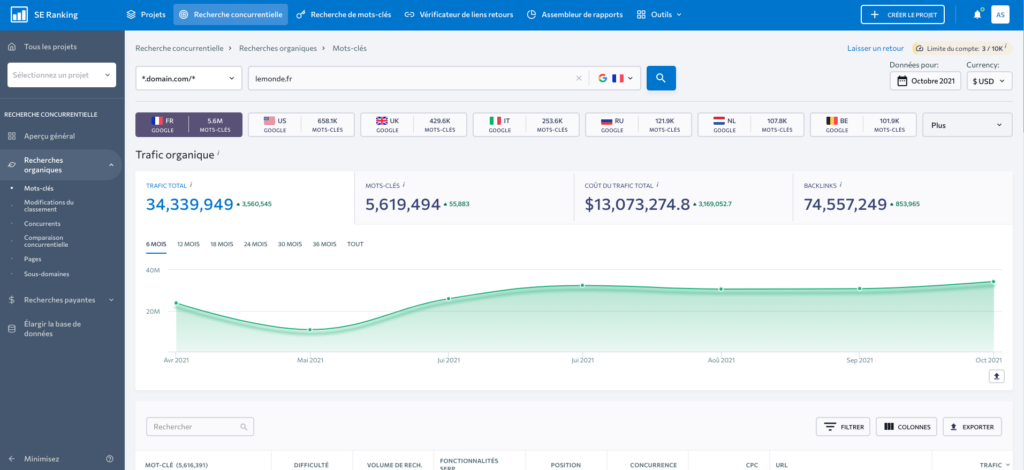Click the Mai 2021 chart data point

(x=311, y=330)
